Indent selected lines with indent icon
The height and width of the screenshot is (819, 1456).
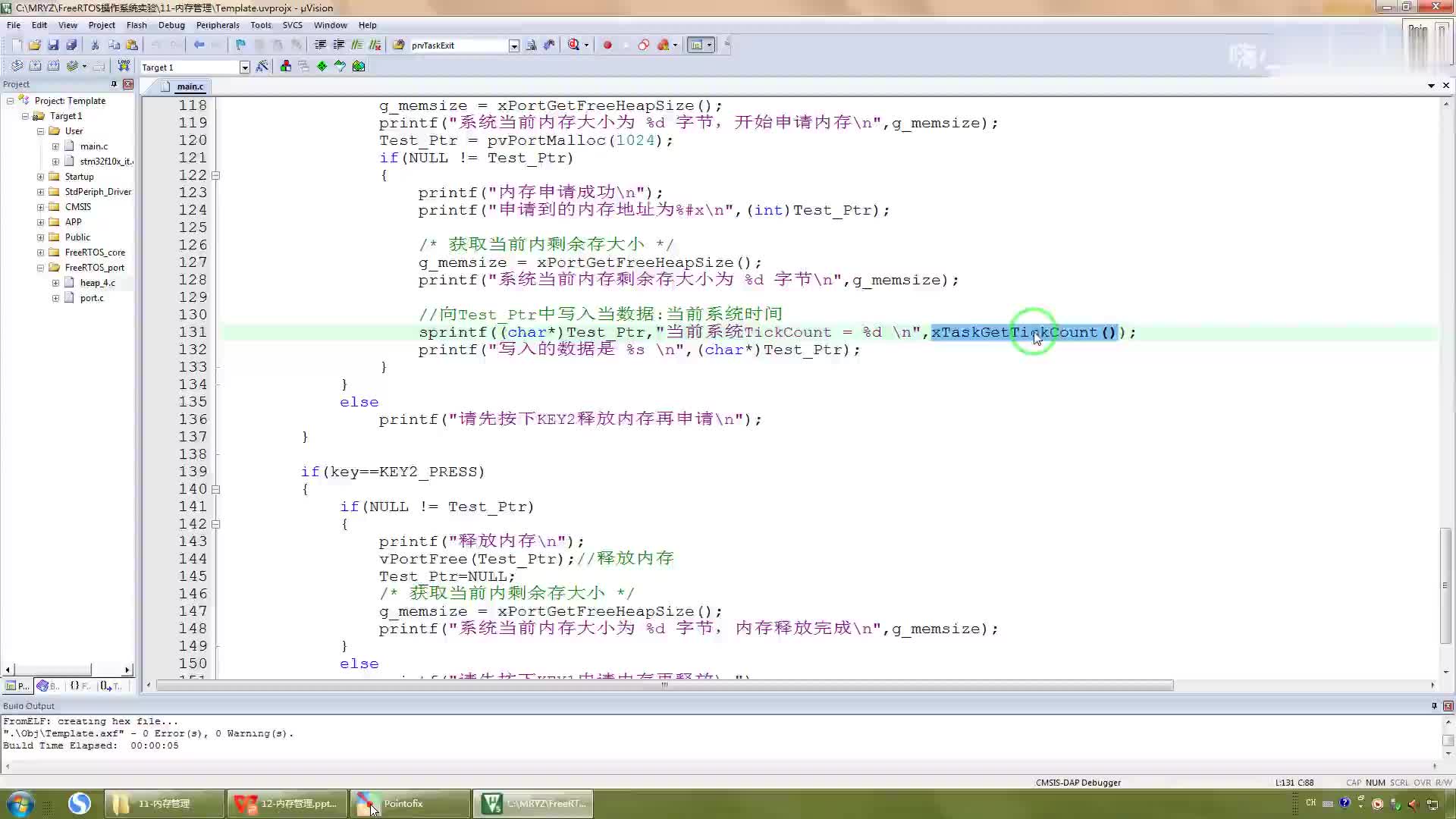coord(320,45)
